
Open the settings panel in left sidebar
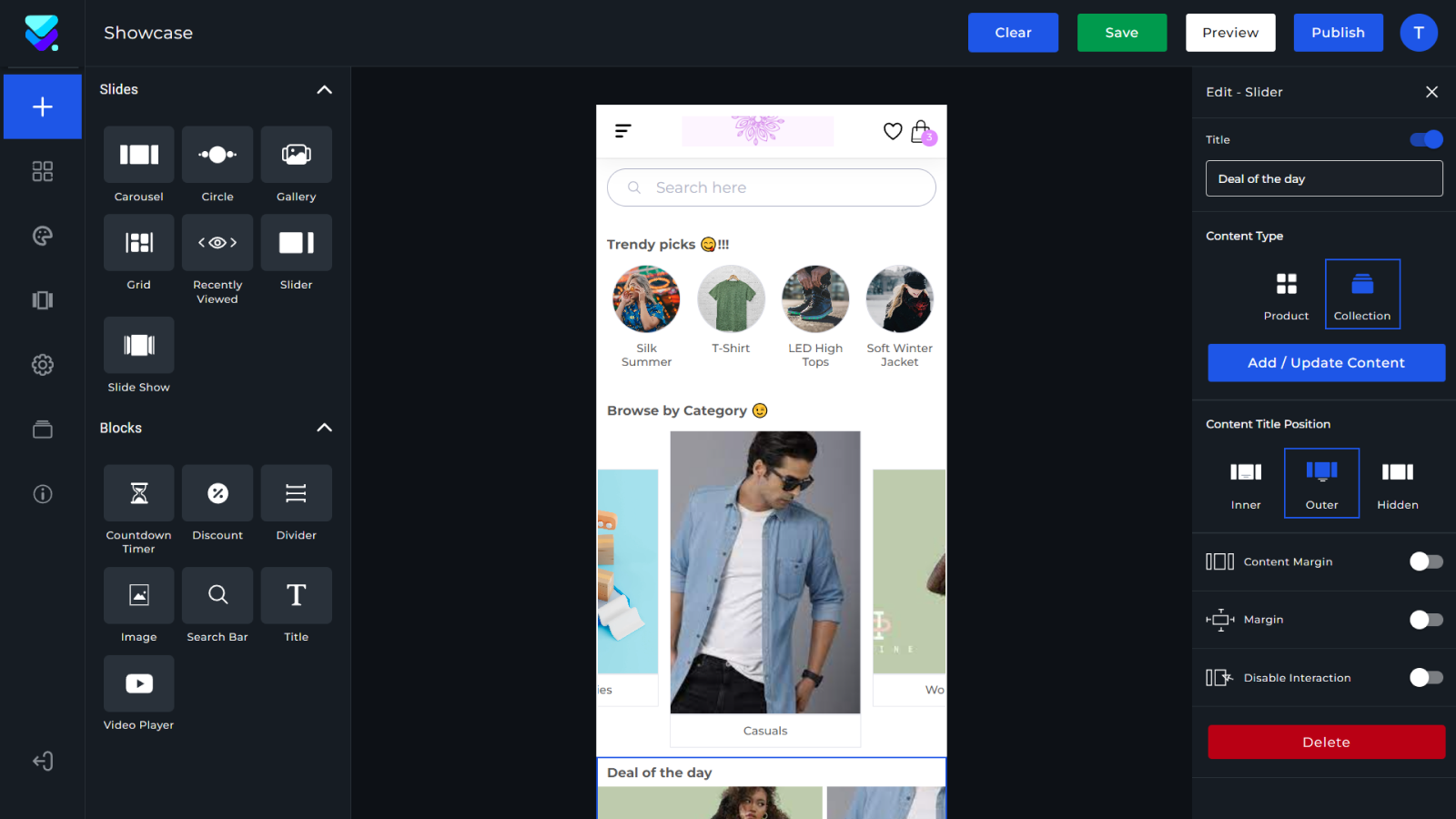coord(42,365)
